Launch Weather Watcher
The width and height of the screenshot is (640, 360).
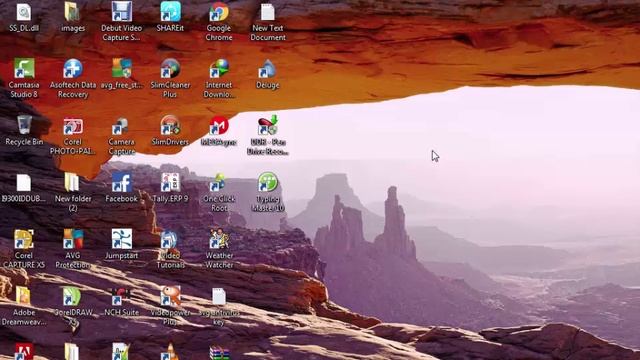pos(219,239)
